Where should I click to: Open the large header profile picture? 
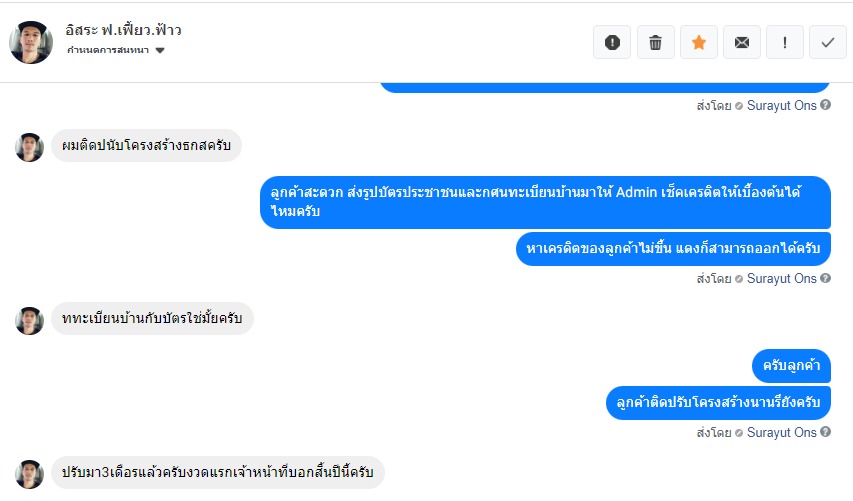30,42
